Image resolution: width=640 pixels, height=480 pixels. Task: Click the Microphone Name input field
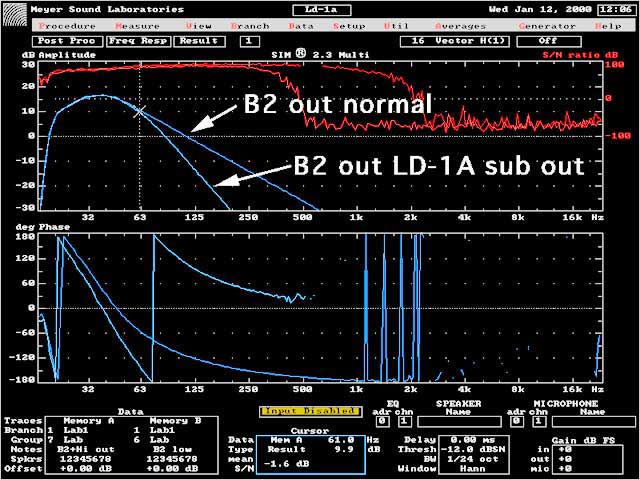click(x=594, y=421)
